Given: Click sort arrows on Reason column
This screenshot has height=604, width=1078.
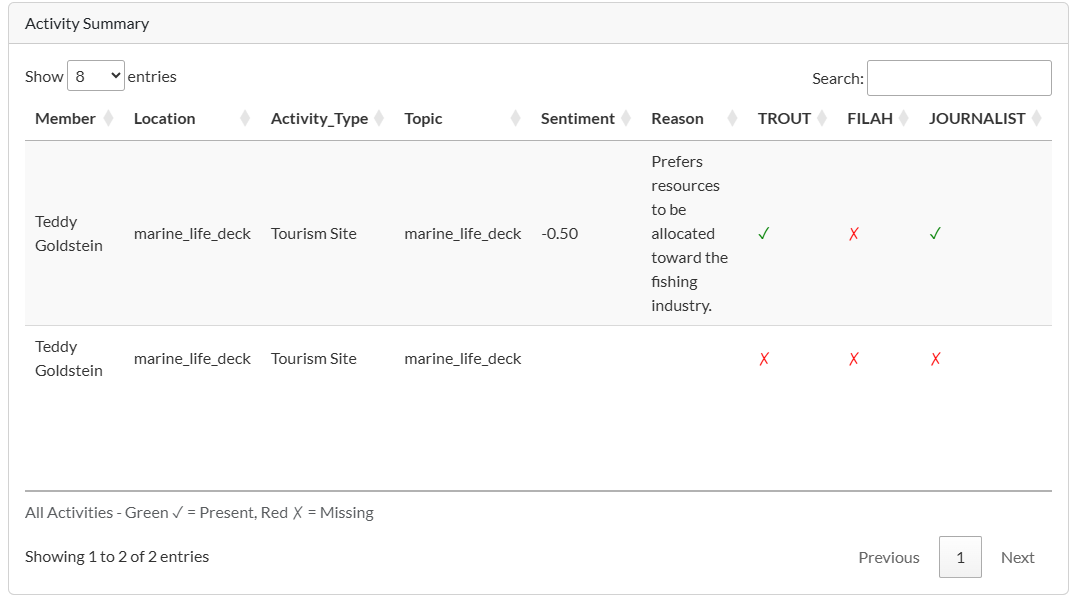Looking at the screenshot, I should pos(732,118).
